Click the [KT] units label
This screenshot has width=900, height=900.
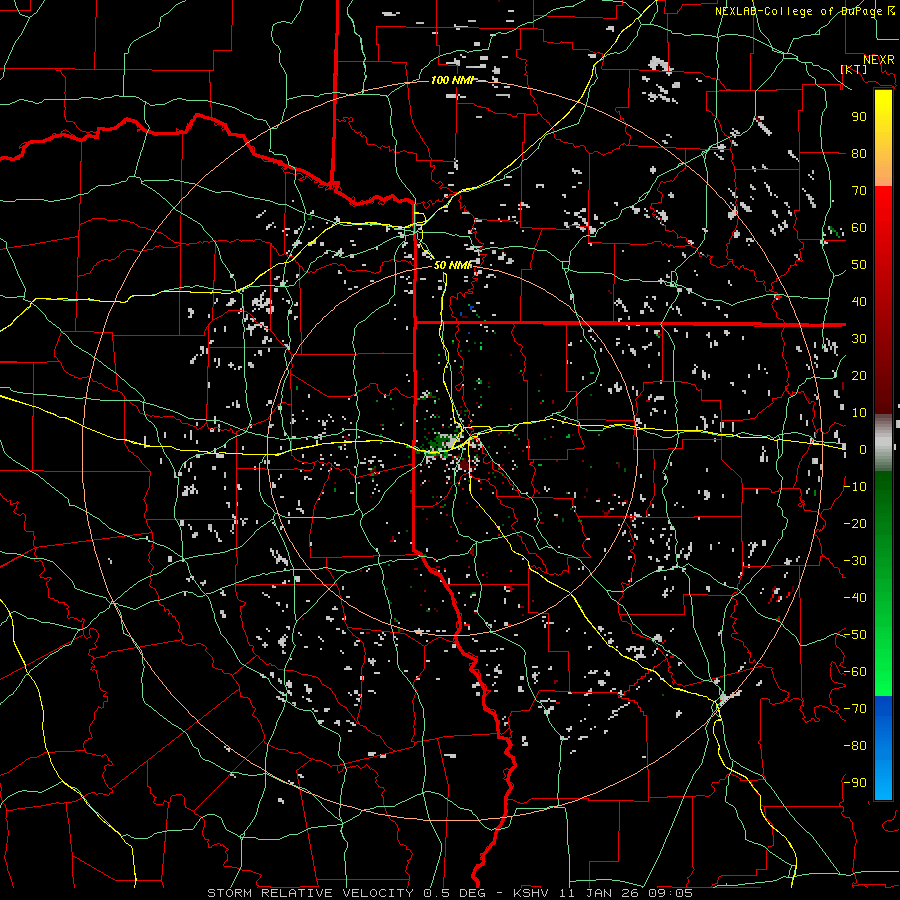(853, 69)
